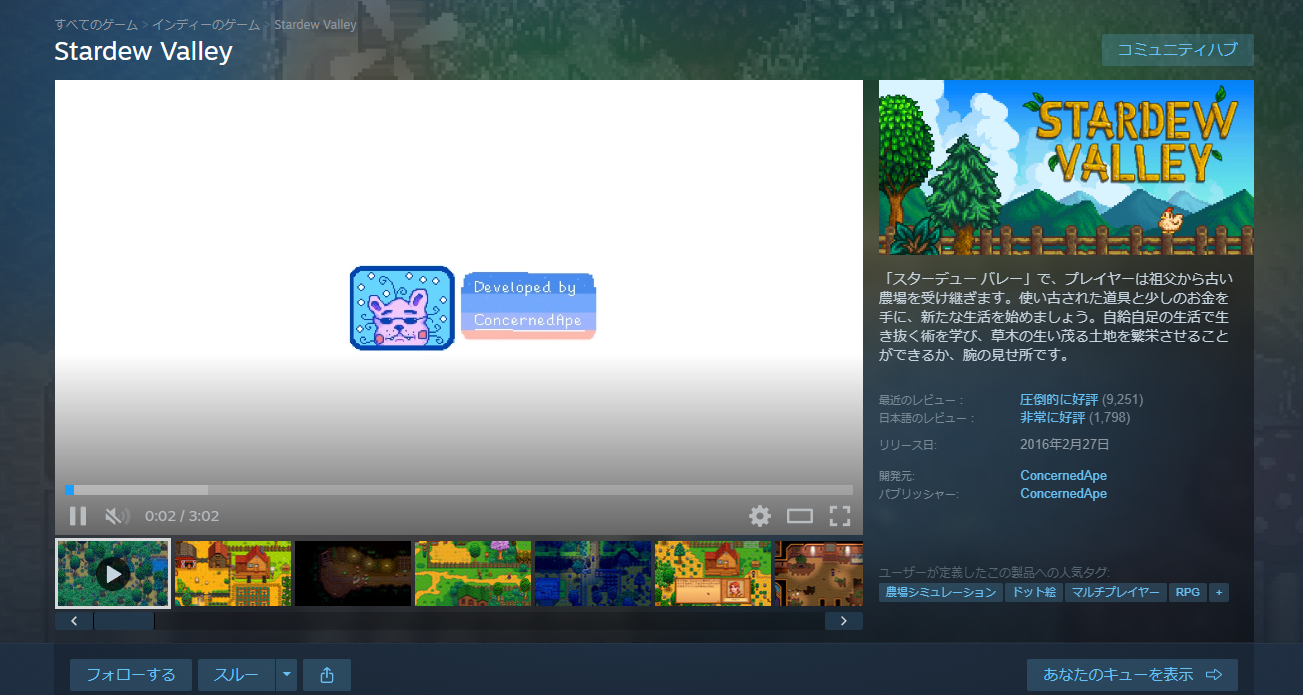Open video settings gear
Image resolution: width=1303 pixels, height=695 pixels.
coord(760,516)
